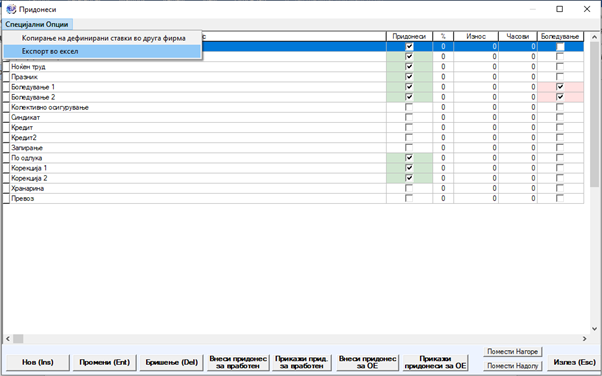Select the Корекција 2 row
602x376 pixels.
(x=293, y=178)
